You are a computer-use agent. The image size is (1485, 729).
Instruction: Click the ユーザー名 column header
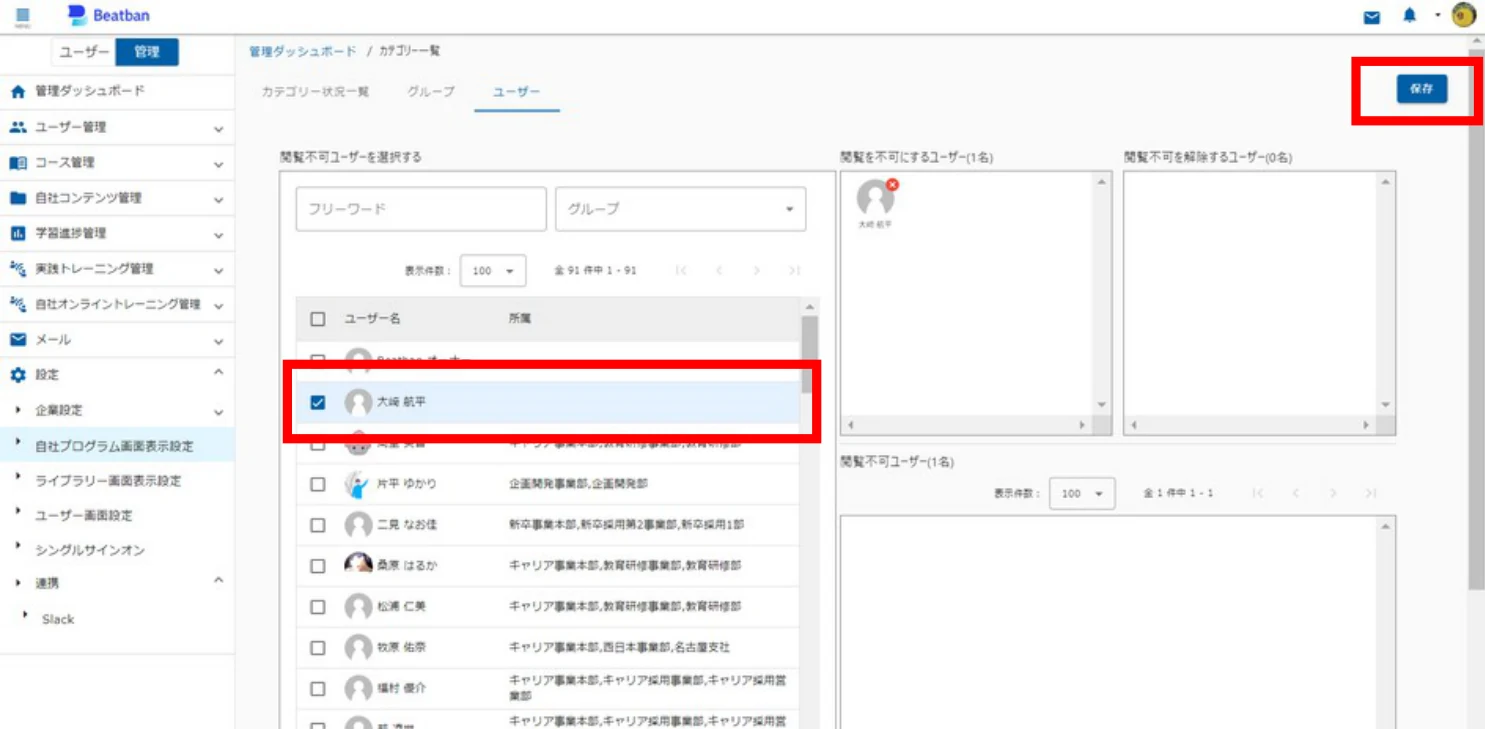point(372,319)
